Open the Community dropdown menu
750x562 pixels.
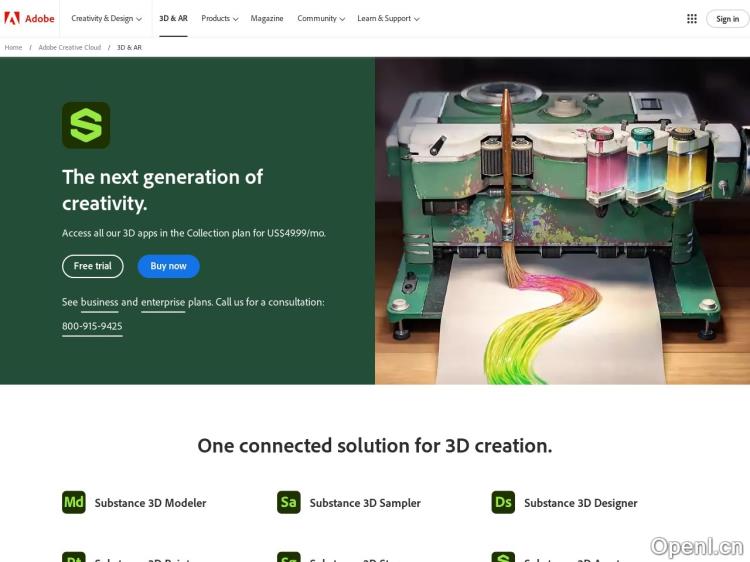click(320, 18)
